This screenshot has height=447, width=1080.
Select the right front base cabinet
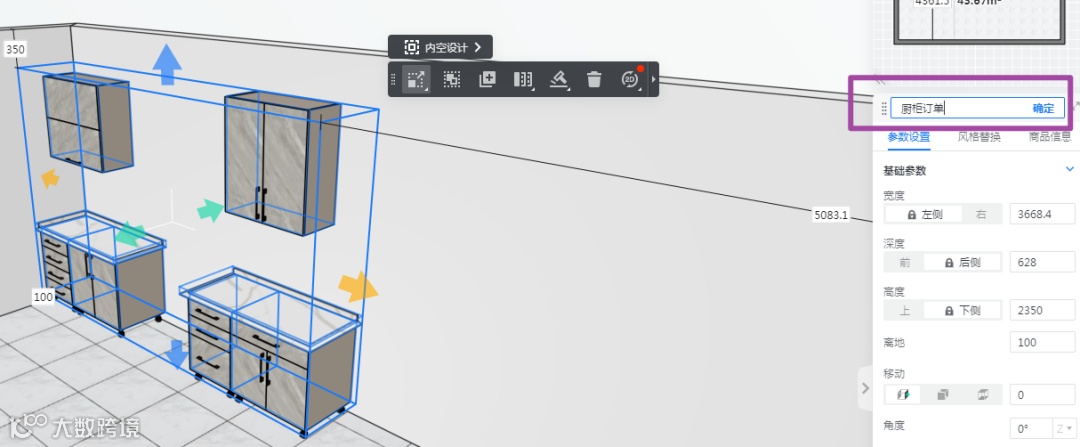click(269, 351)
